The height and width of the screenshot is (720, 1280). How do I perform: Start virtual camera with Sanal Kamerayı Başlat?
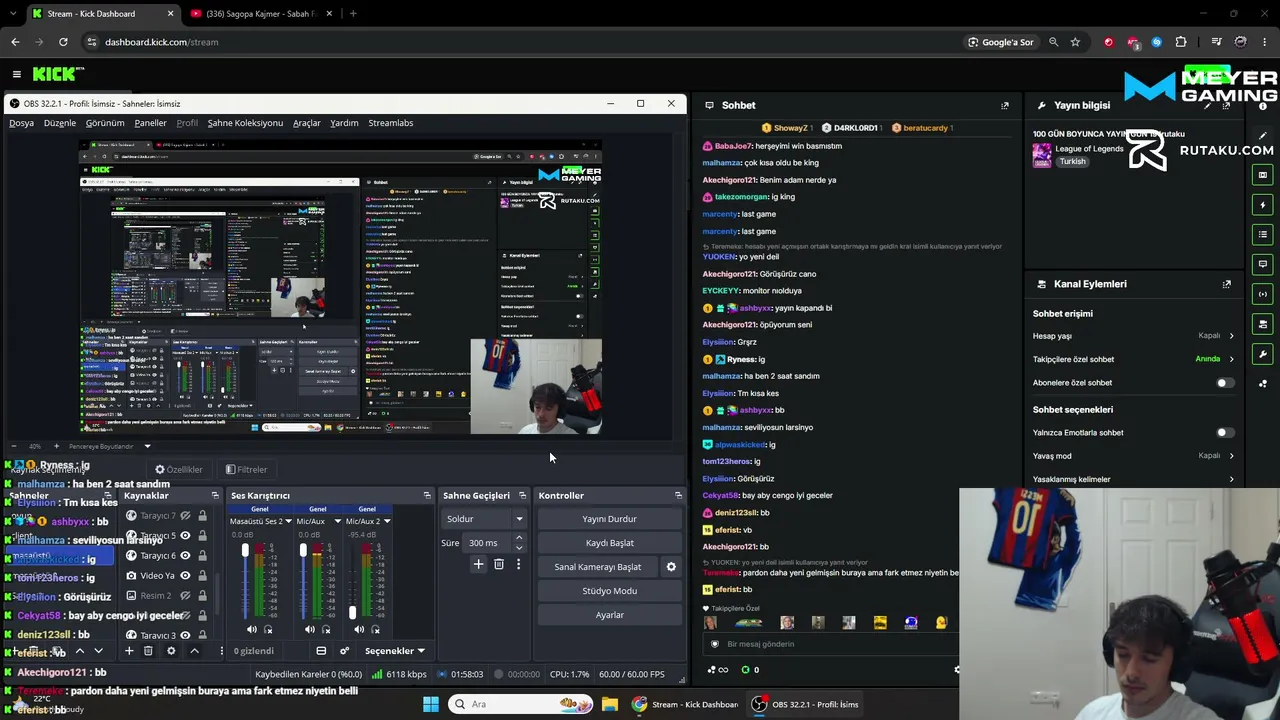pyautogui.click(x=598, y=567)
